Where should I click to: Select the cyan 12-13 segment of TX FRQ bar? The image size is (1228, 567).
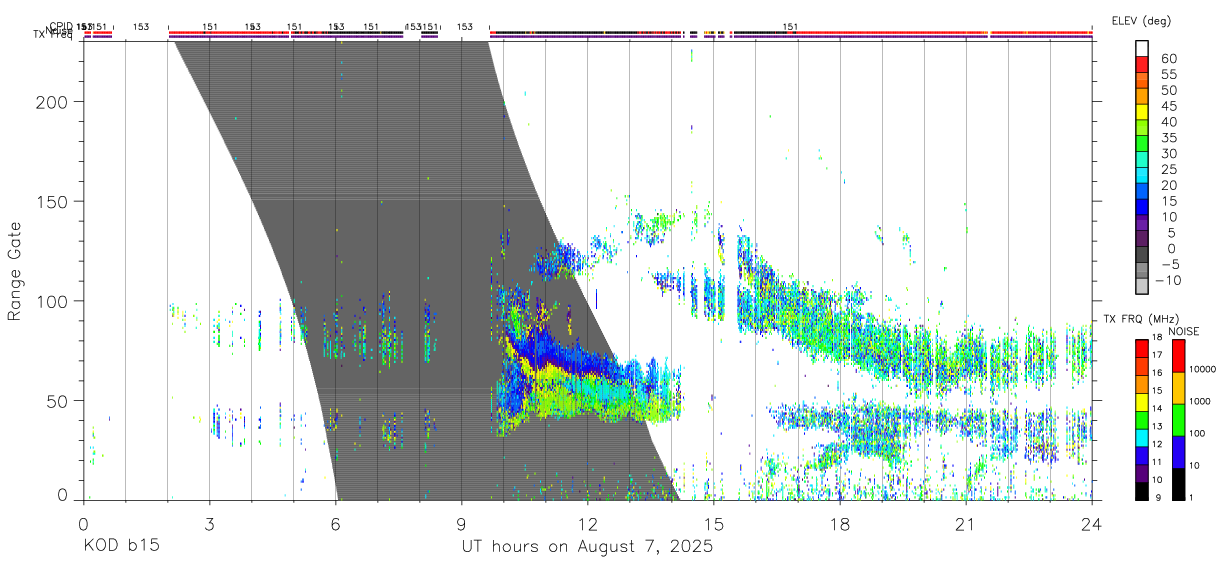[1142, 438]
